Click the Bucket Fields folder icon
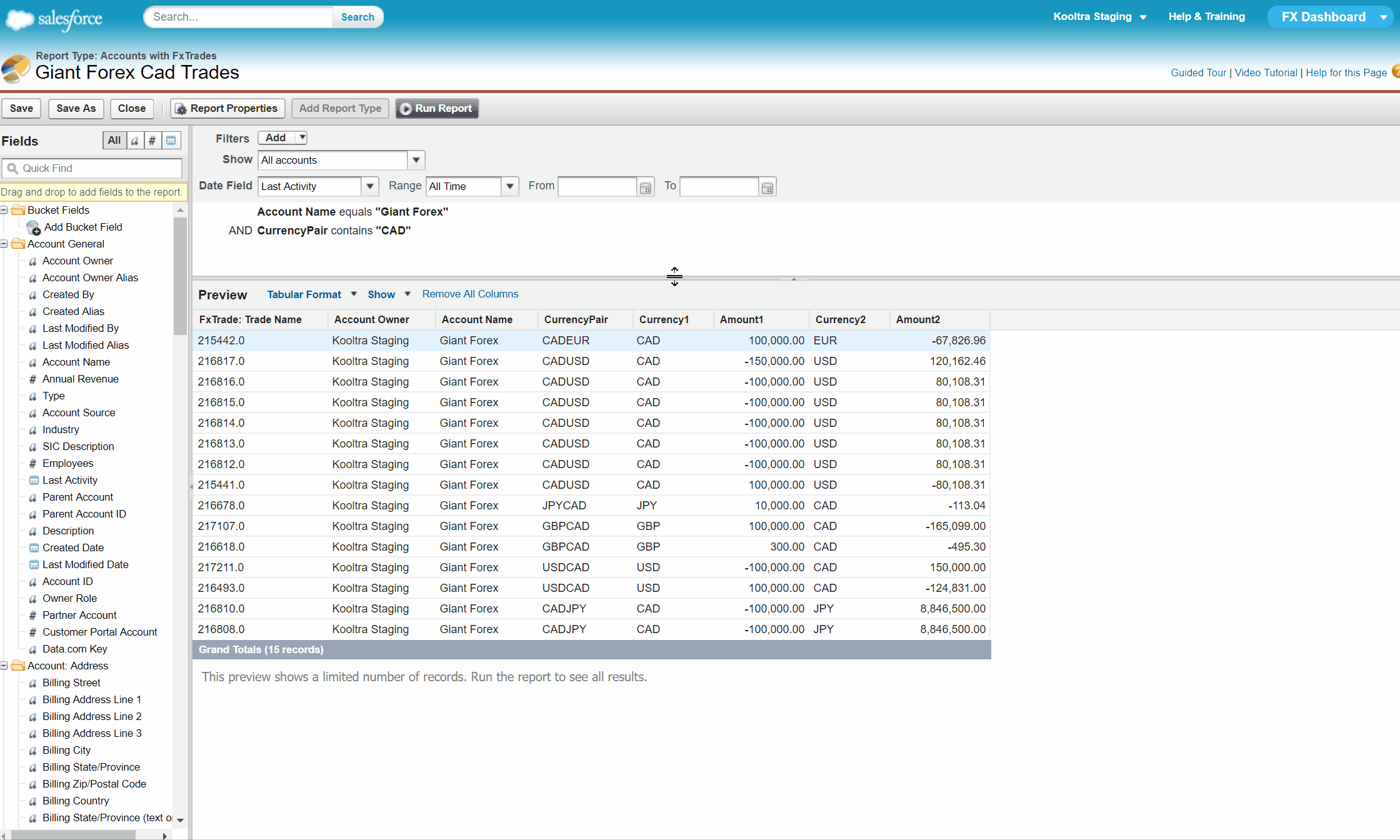Viewport: 1400px width, 840px height. click(x=18, y=210)
